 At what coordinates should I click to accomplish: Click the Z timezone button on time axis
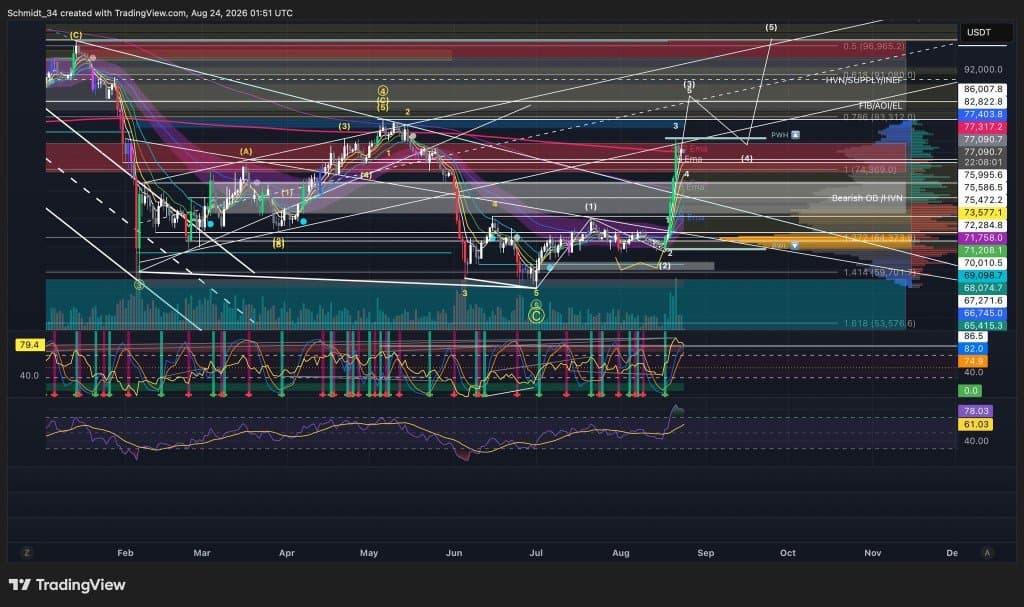point(27,553)
